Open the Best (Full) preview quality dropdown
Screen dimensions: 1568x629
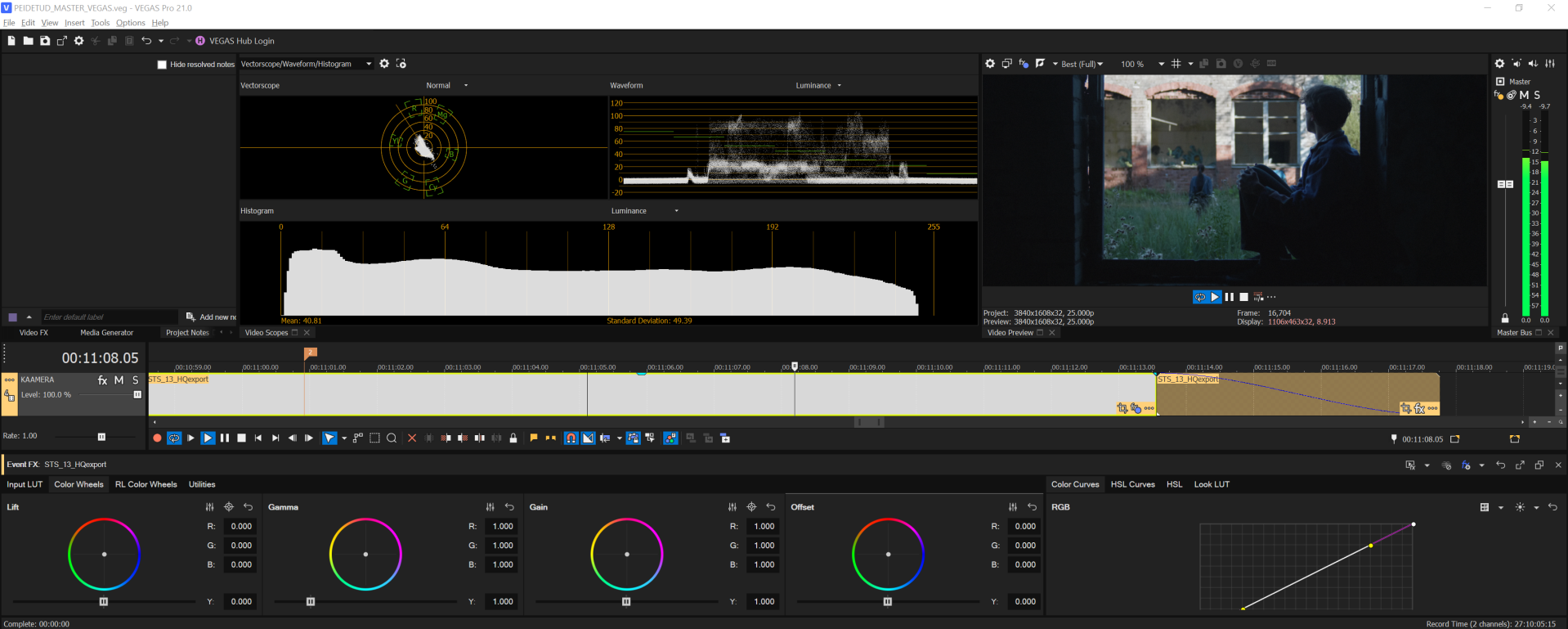click(x=1082, y=64)
